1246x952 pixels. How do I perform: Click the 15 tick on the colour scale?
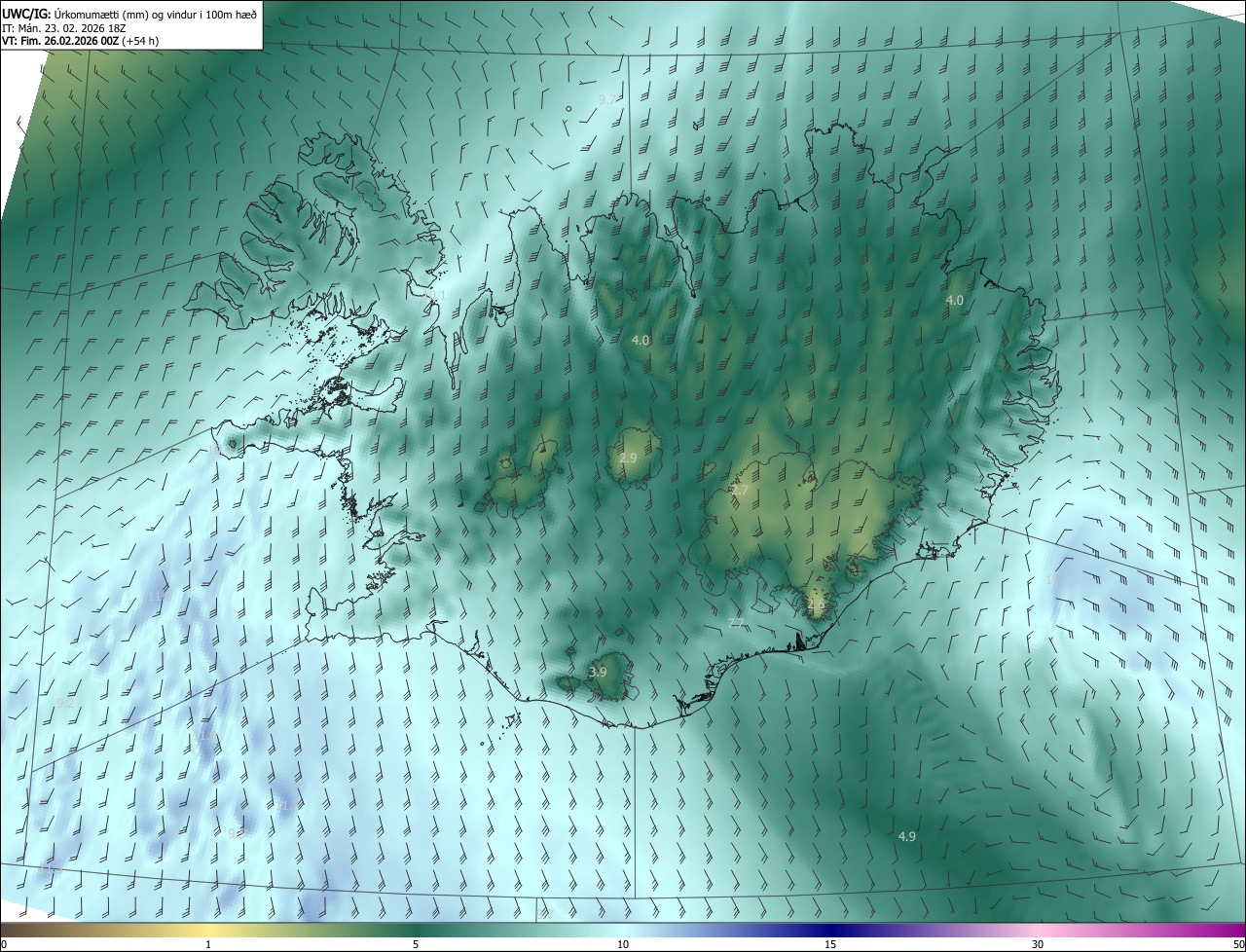pos(830,945)
